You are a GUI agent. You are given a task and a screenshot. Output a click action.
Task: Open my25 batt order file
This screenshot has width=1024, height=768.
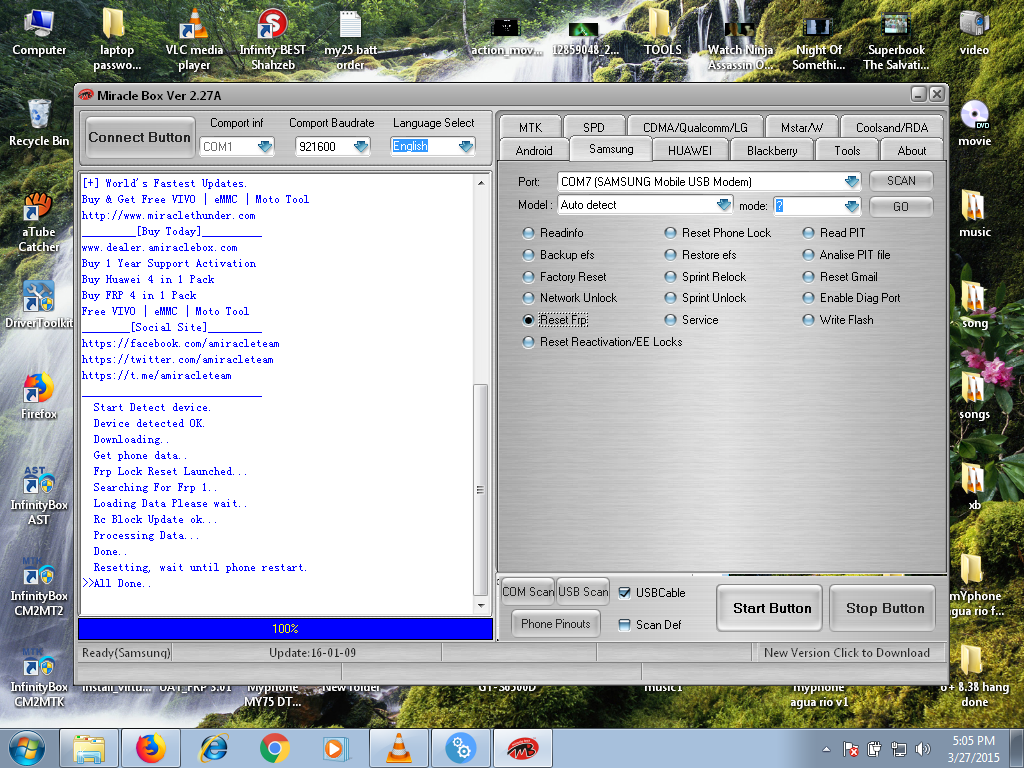(351, 39)
